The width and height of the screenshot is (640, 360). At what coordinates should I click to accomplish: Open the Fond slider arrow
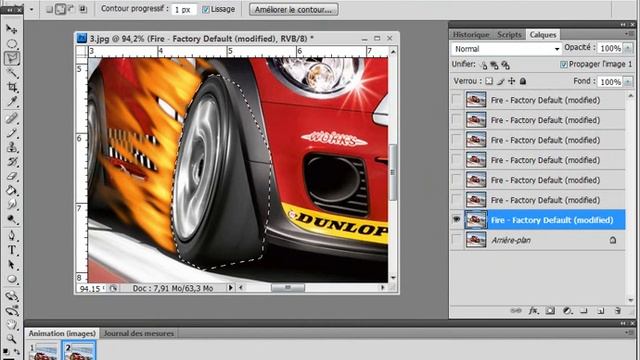628,82
